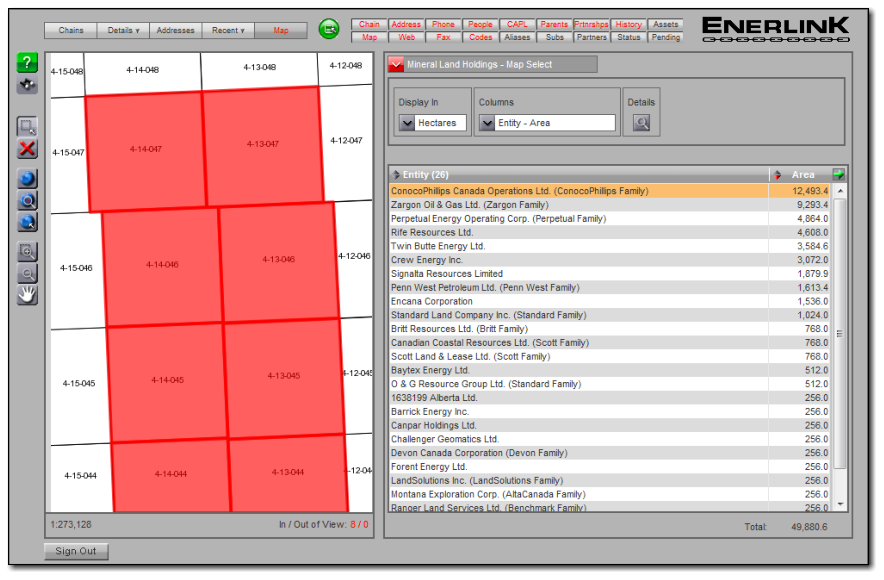Expand the Recent dropdown menu
884x580 pixels.
[x=228, y=30]
